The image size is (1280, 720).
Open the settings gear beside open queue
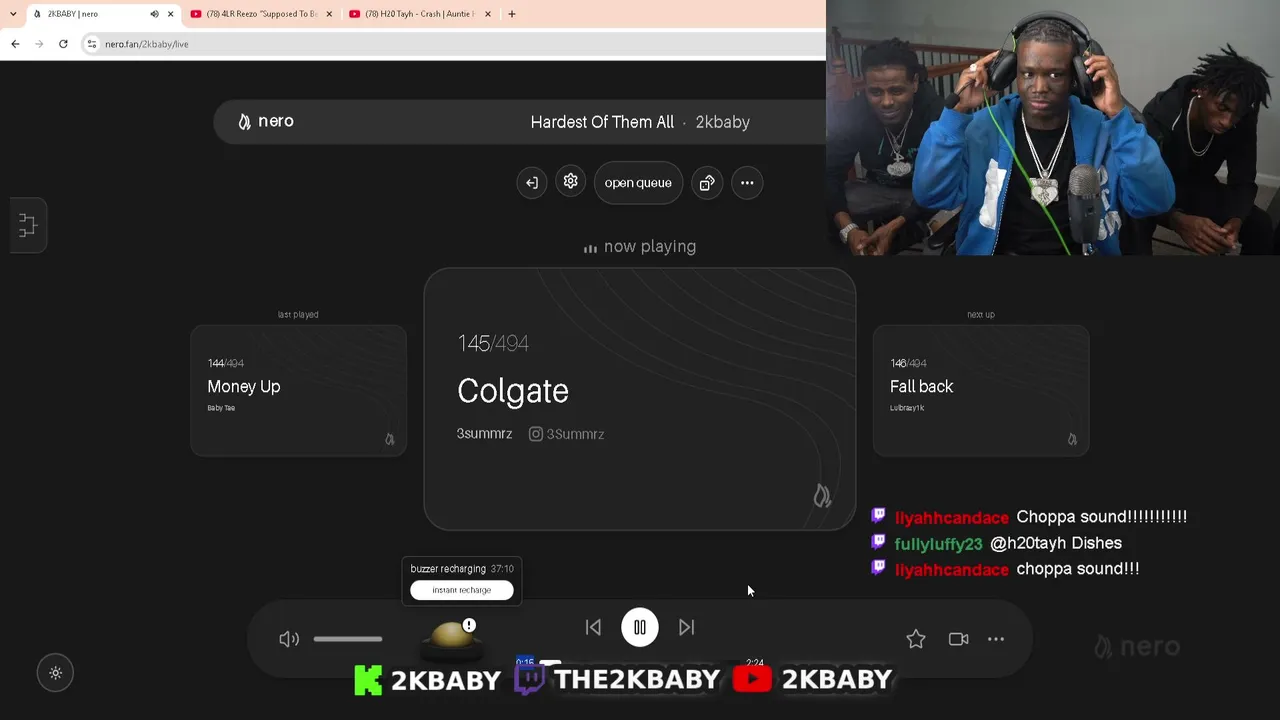[571, 182]
